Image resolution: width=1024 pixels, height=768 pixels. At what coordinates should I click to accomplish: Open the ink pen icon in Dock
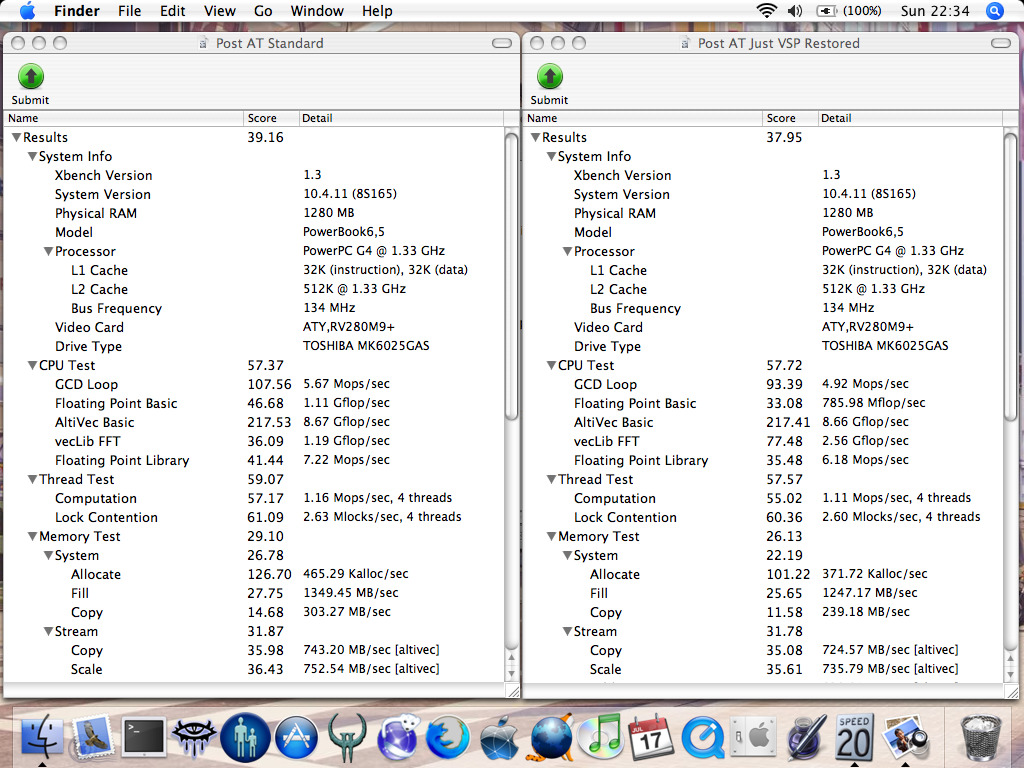tap(805, 738)
